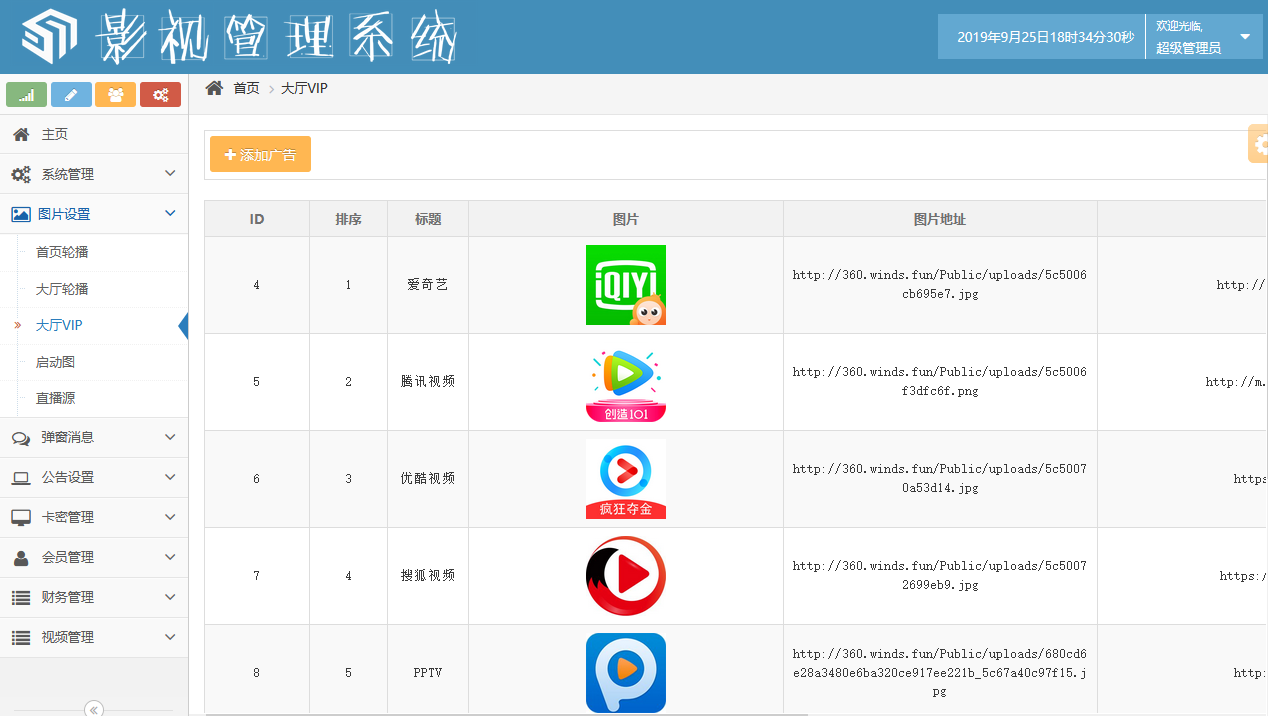Select 首页轮播 in the sidebar
Viewport: 1268px width, 716px height.
62,252
